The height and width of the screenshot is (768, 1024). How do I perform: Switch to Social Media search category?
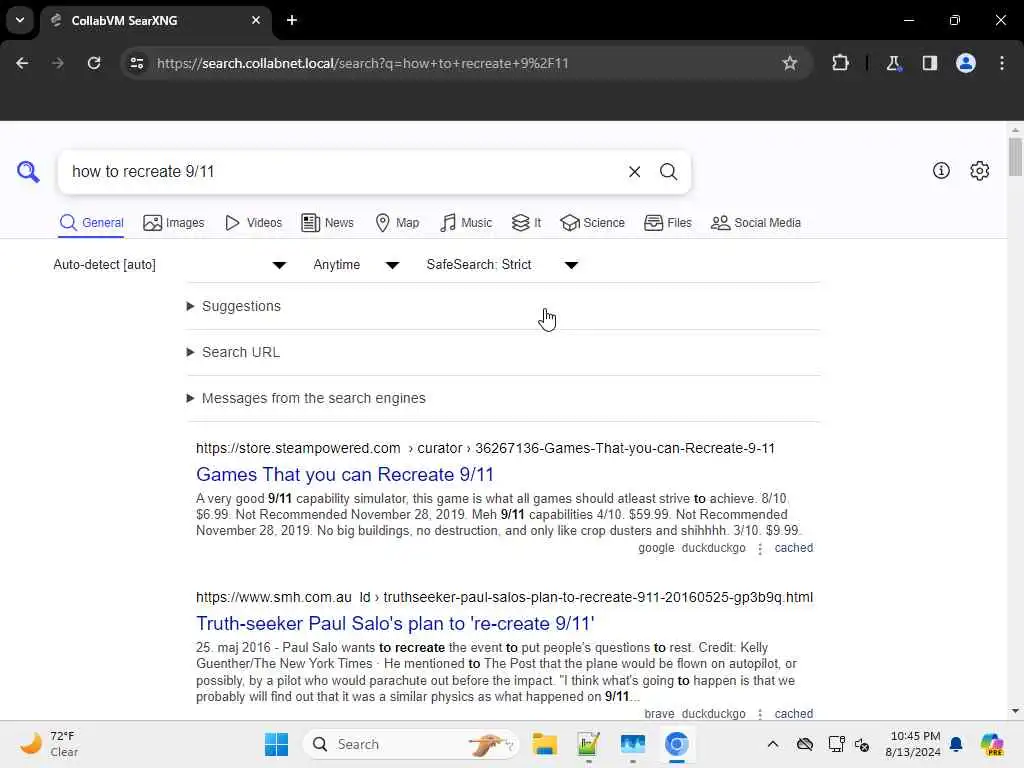point(756,223)
